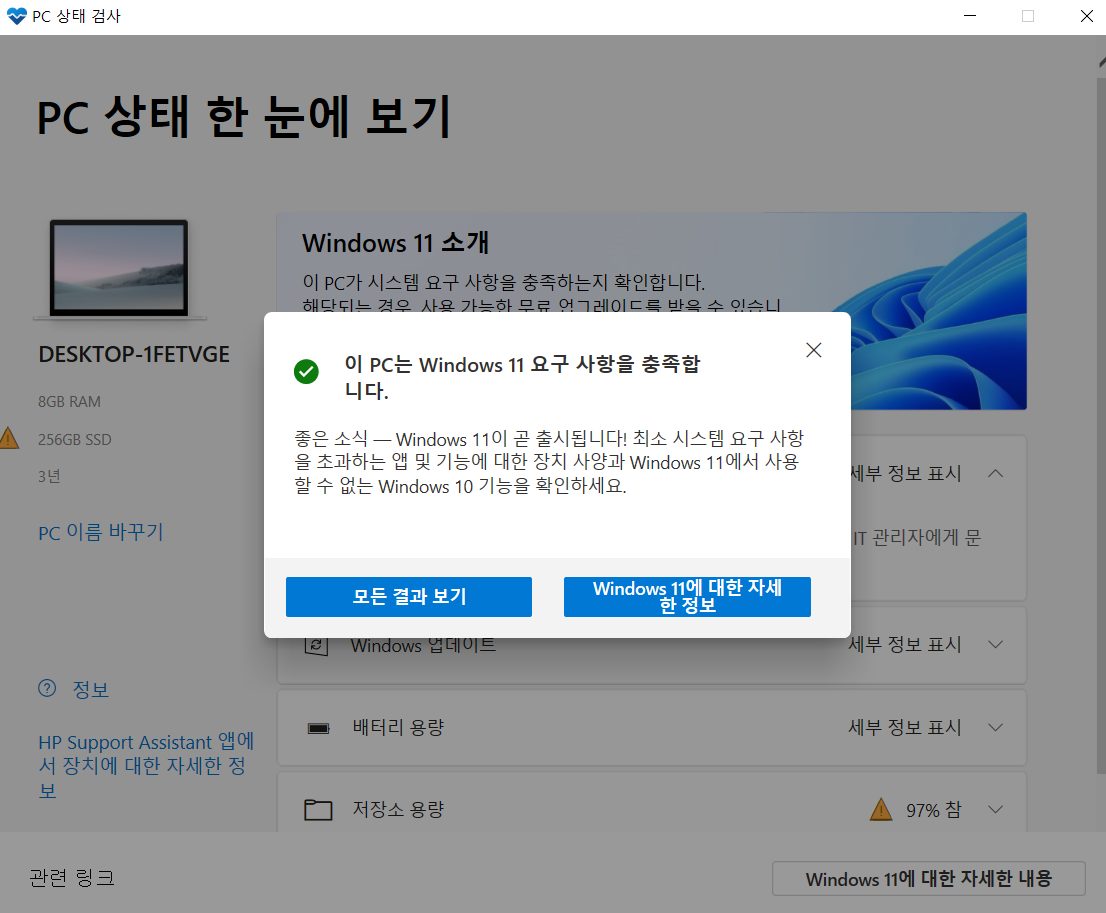The image size is (1106, 913).
Task: Expand the Windows 업데이트 chevron
Action: 995,644
